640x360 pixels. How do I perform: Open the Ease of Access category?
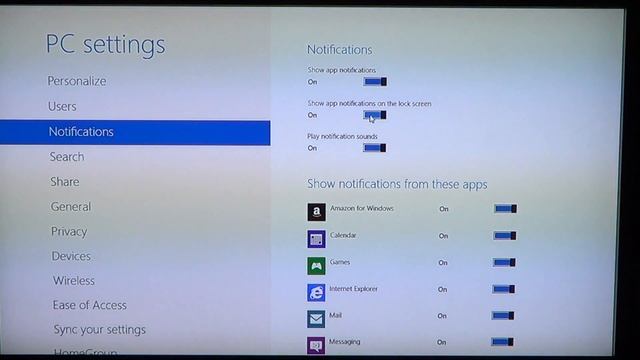(89, 305)
